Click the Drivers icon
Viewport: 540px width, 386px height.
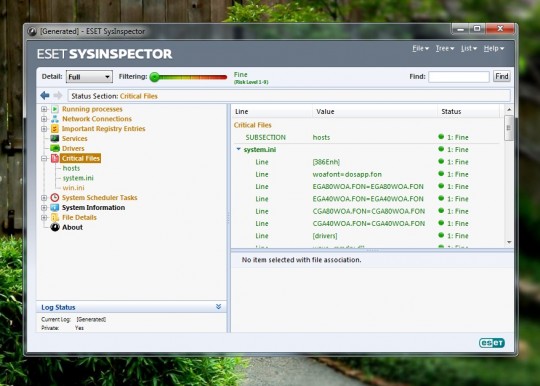point(54,148)
